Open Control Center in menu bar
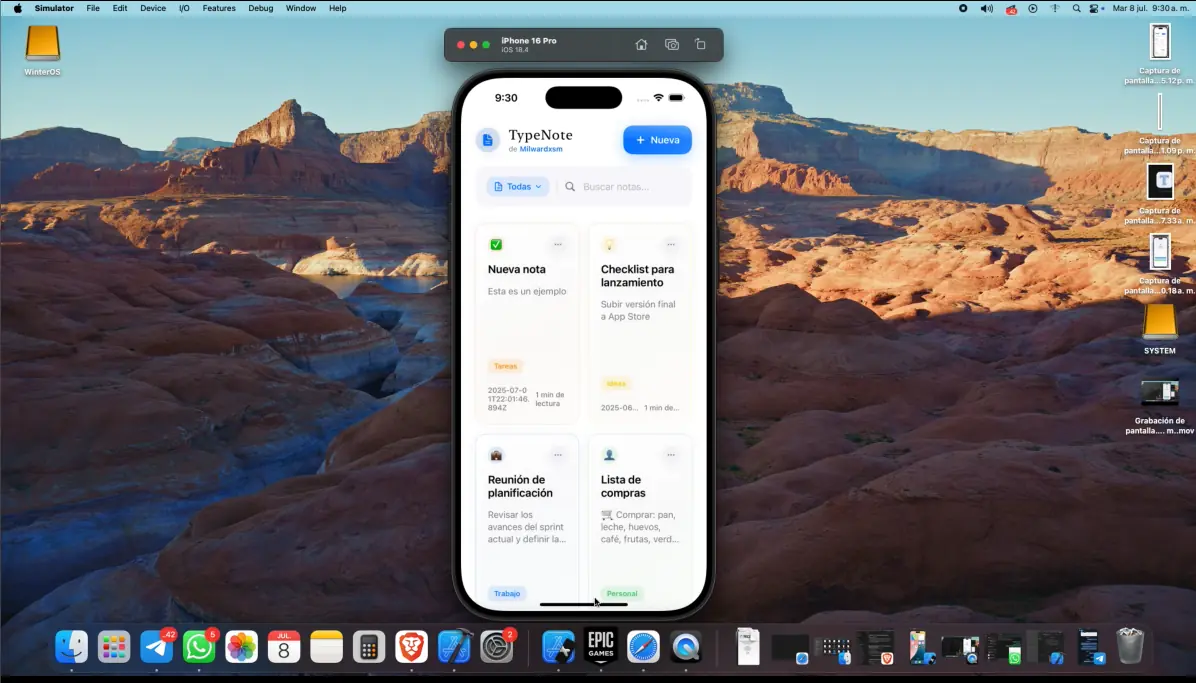This screenshot has width=1196, height=683. click(1095, 8)
